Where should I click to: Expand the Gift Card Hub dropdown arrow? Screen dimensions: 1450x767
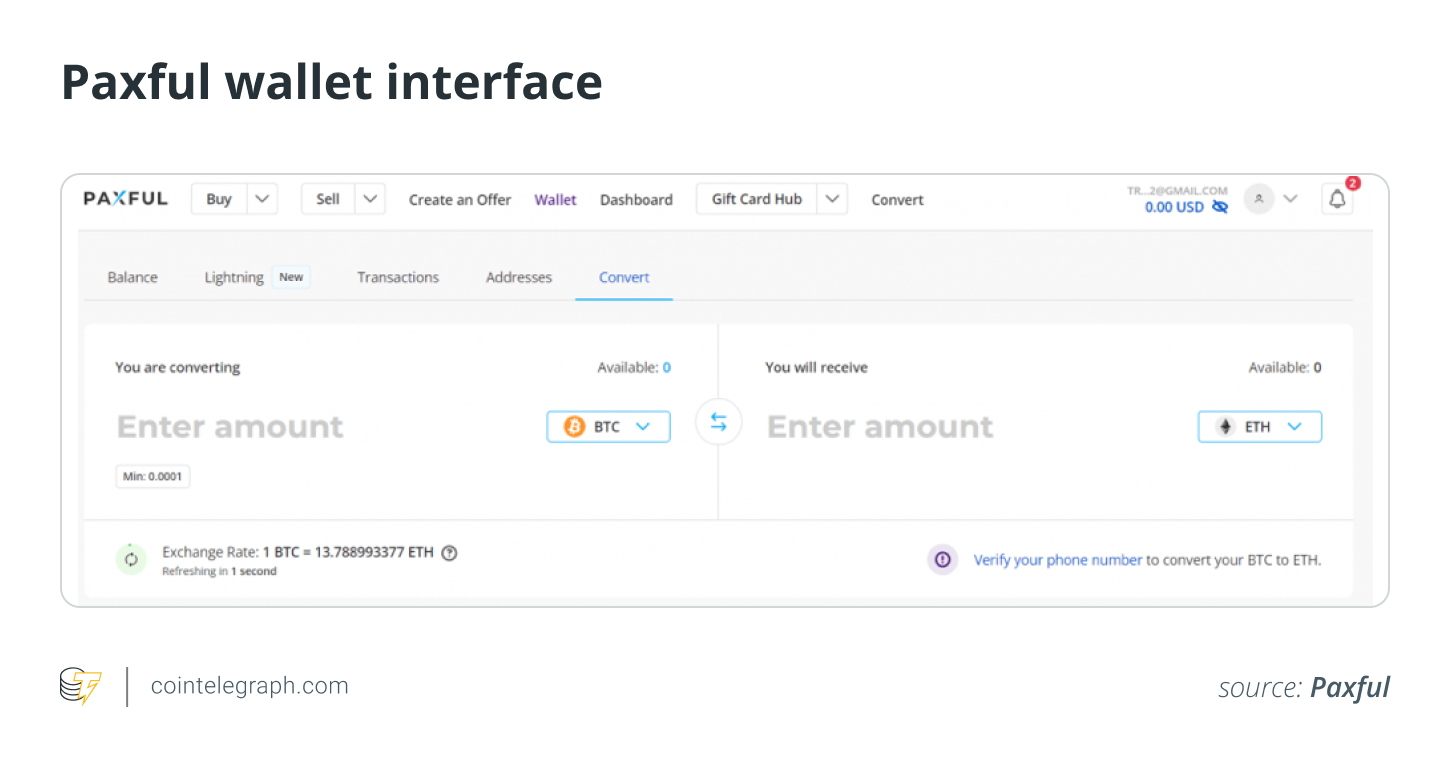[832, 199]
